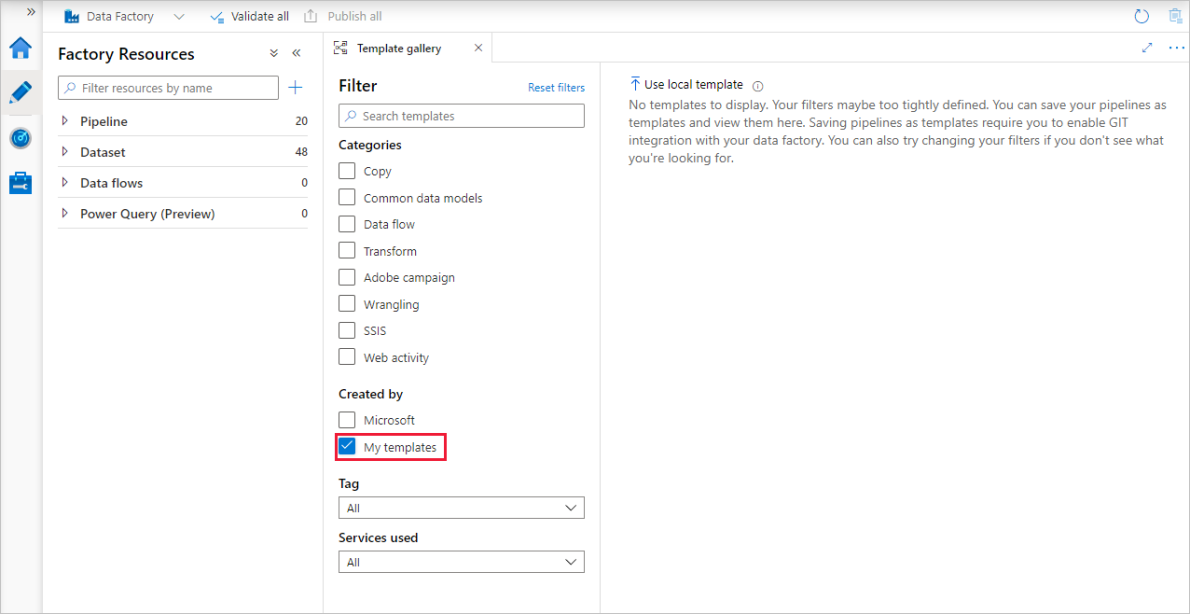The image size is (1190, 614).
Task: Uncheck the My templates filter
Action: click(x=347, y=446)
